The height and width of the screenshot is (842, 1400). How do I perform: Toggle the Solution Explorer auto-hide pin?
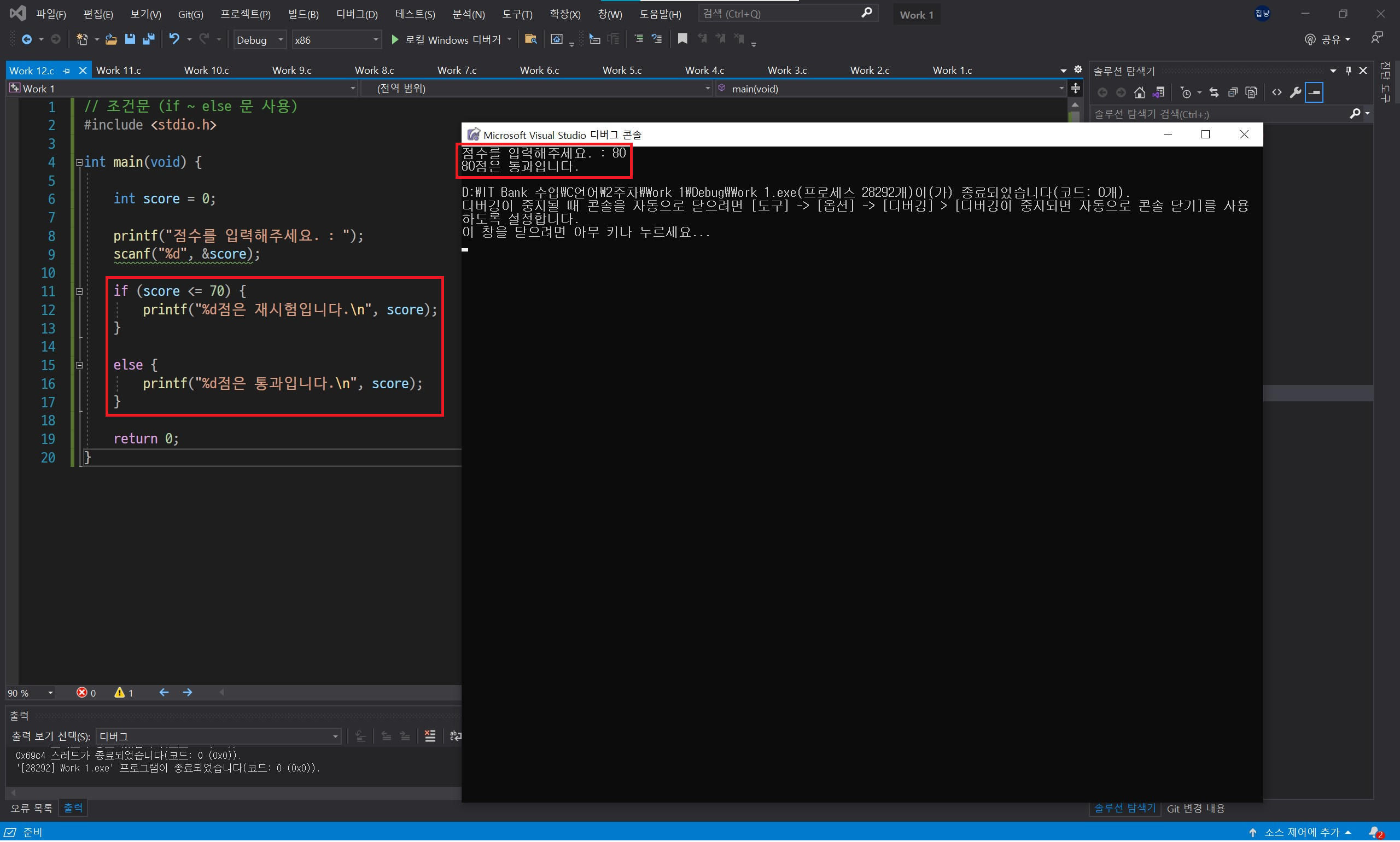tap(1349, 71)
